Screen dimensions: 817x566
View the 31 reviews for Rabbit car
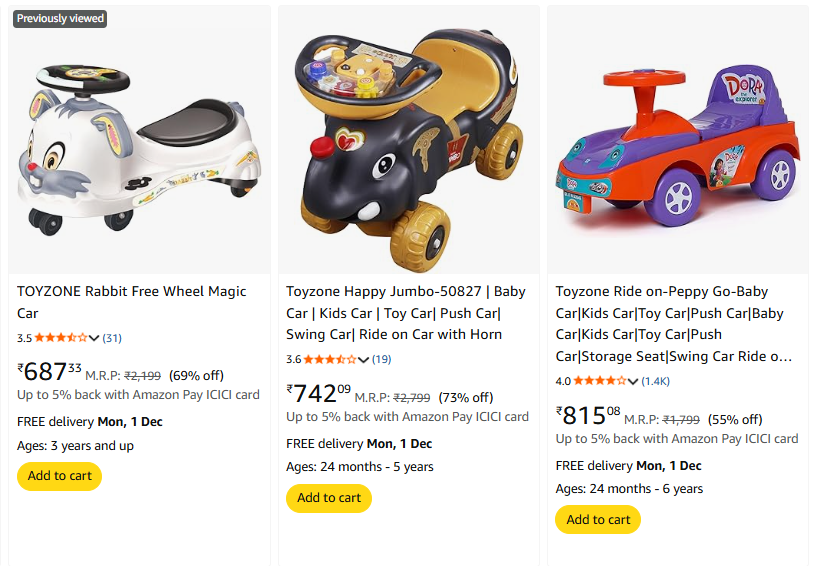(112, 338)
